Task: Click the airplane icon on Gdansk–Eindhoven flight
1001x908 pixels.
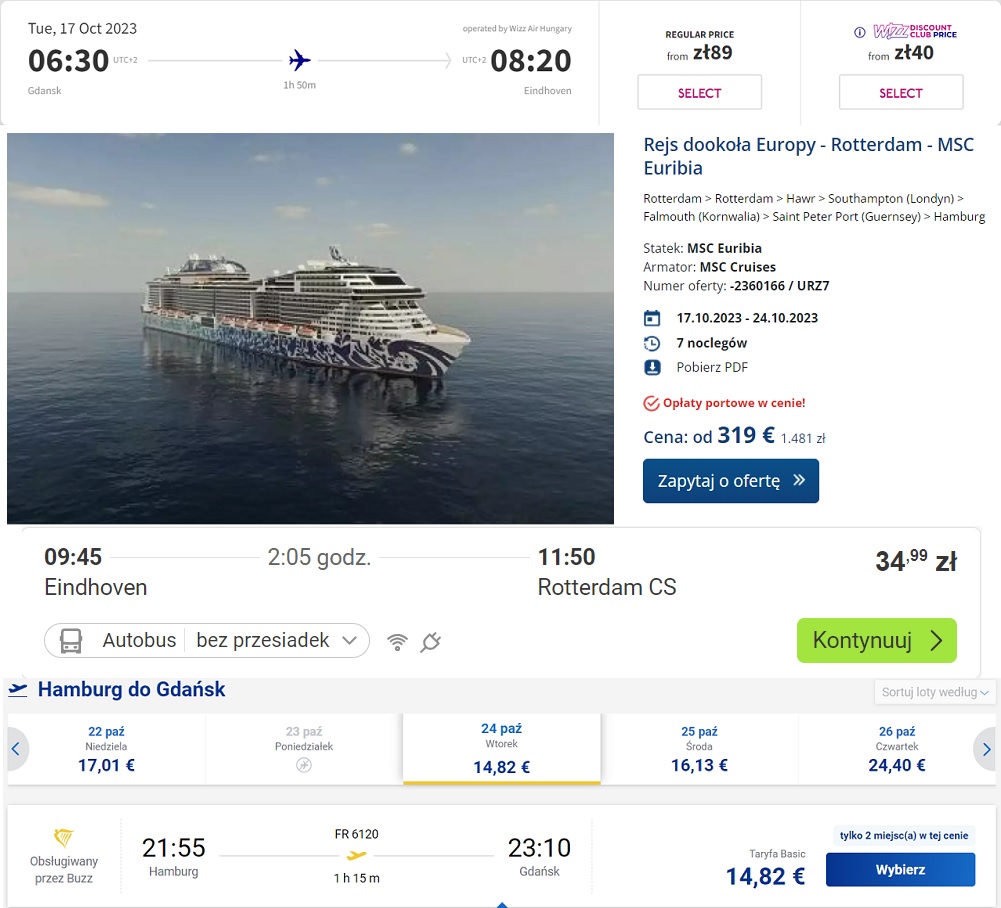Action: pyautogui.click(x=299, y=61)
